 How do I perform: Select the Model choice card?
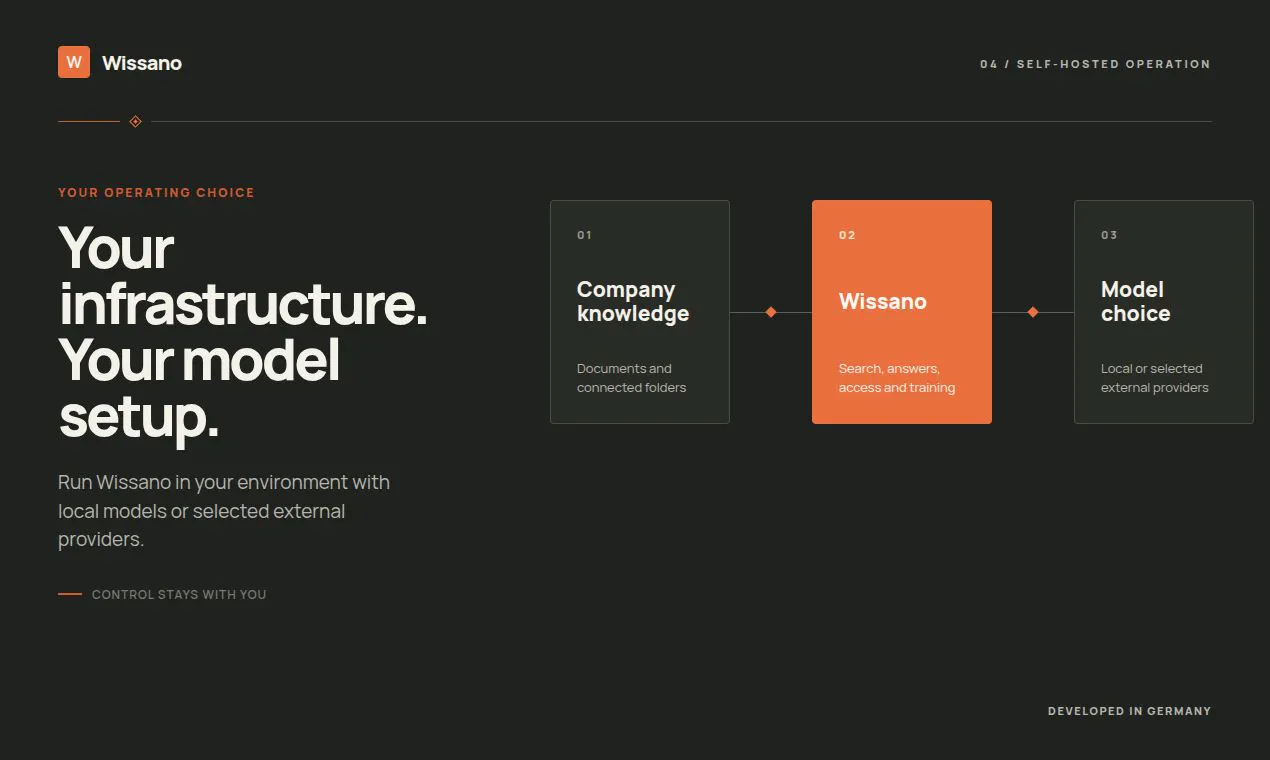1164,312
